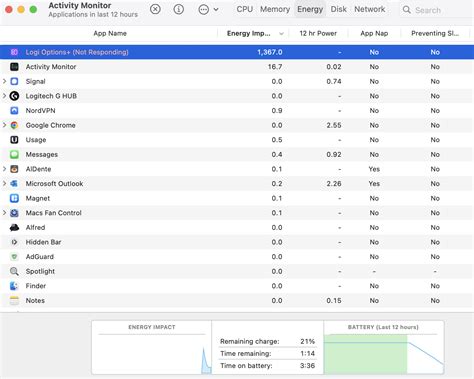Screen dimensions: 474x379
Task: Sort by 12 hr Power column
Action: [318, 33]
